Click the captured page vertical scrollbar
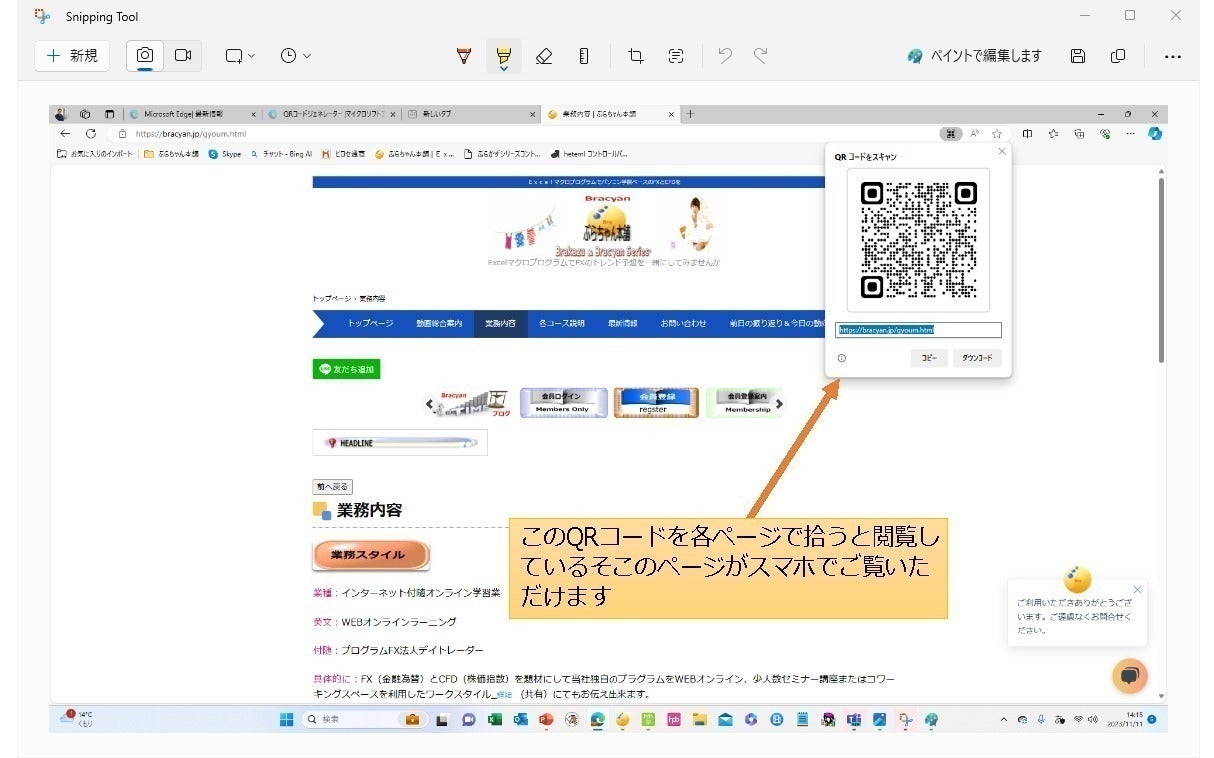Image resolution: width=1214 pixels, height=758 pixels. (x=1160, y=270)
